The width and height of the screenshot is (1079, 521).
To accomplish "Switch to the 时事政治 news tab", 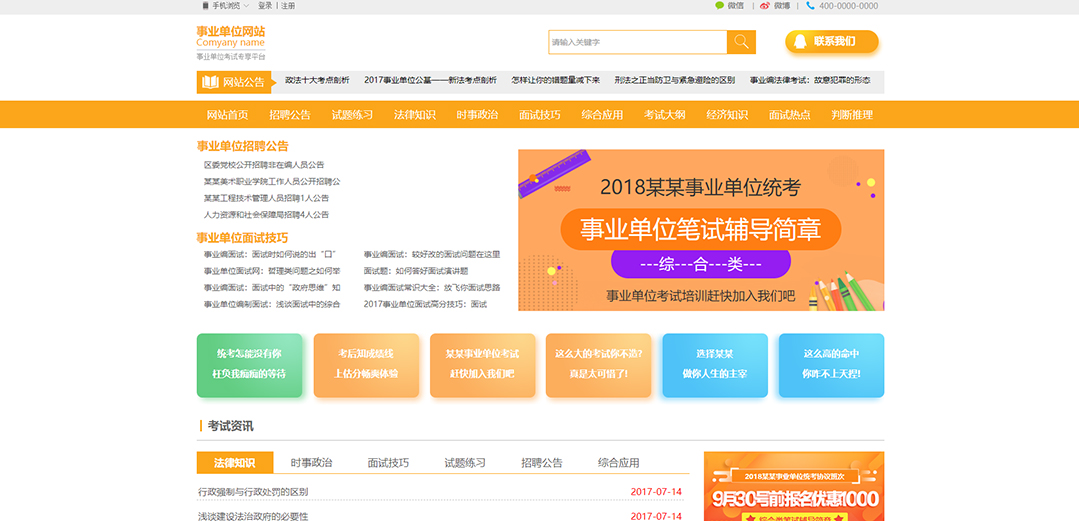I will tap(311, 463).
